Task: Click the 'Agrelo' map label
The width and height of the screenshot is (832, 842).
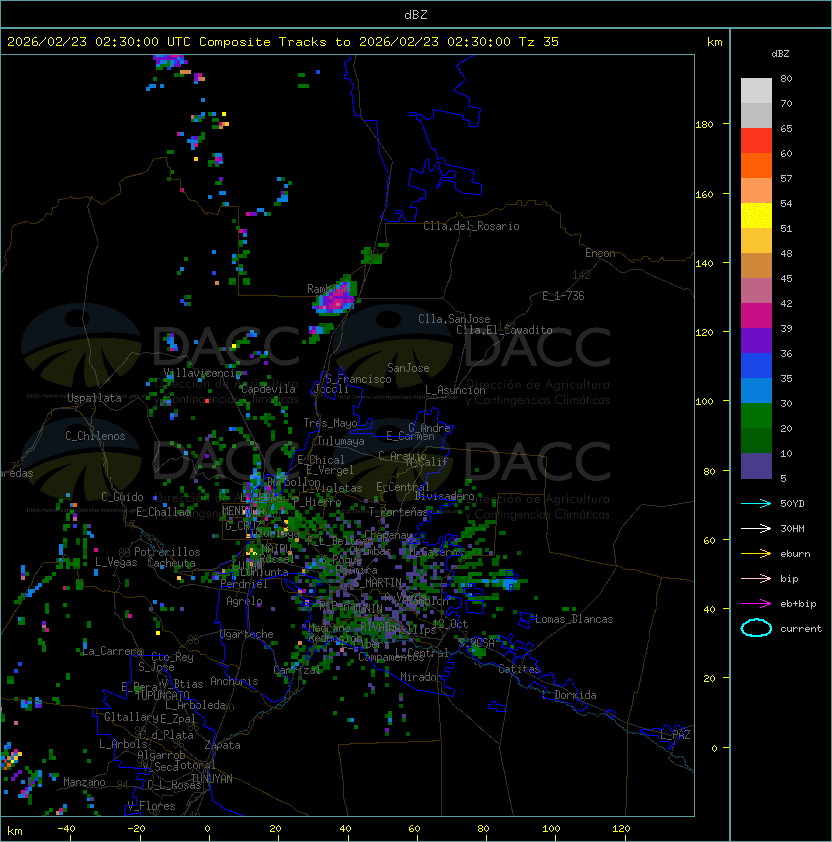Action: 244,601
